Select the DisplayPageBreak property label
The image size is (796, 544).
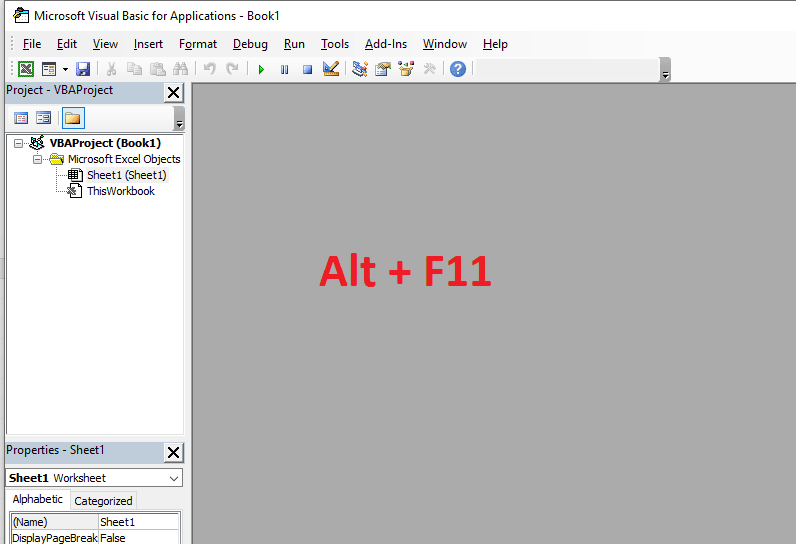55,537
